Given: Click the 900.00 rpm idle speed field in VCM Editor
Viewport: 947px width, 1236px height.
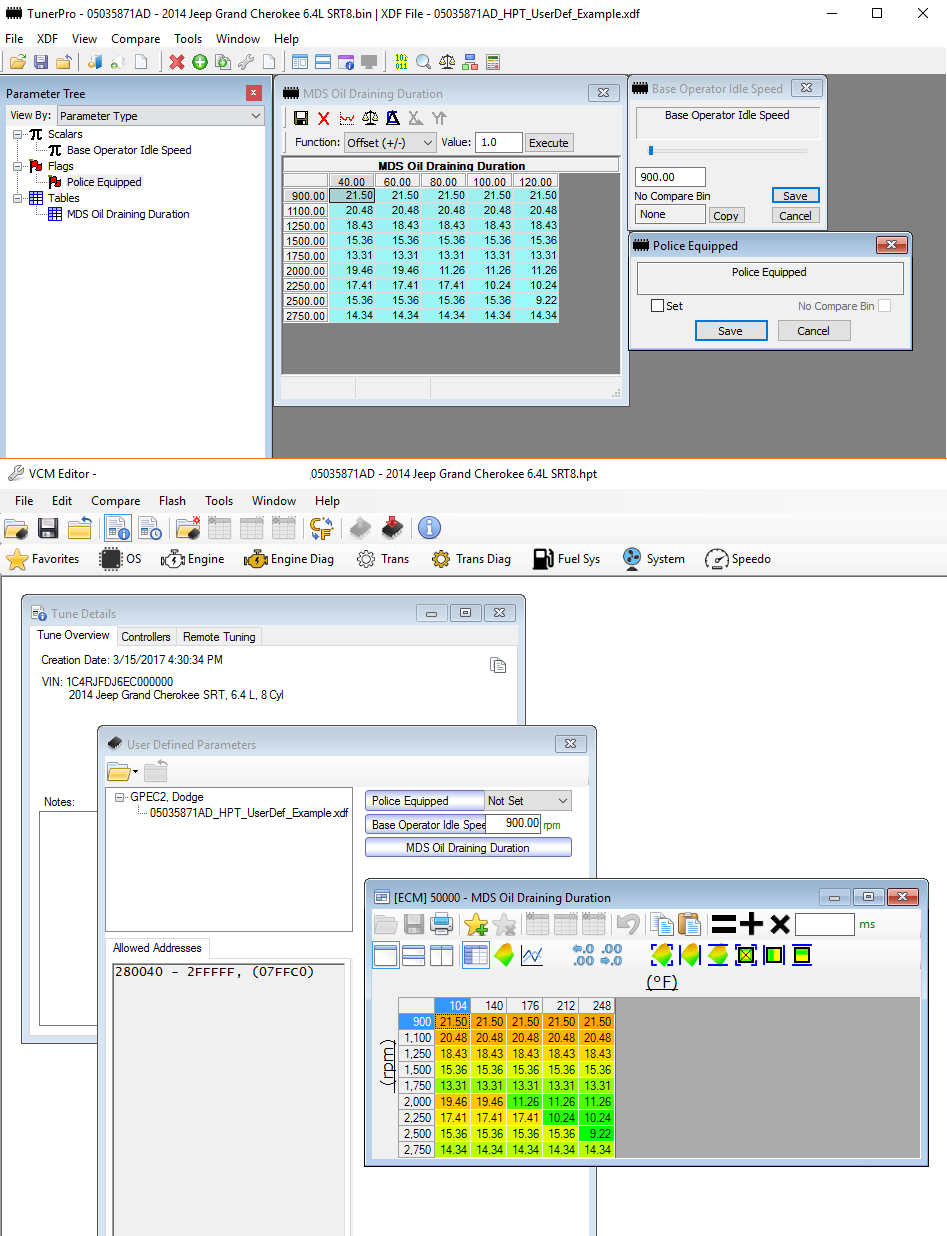Looking at the screenshot, I should pos(513,824).
